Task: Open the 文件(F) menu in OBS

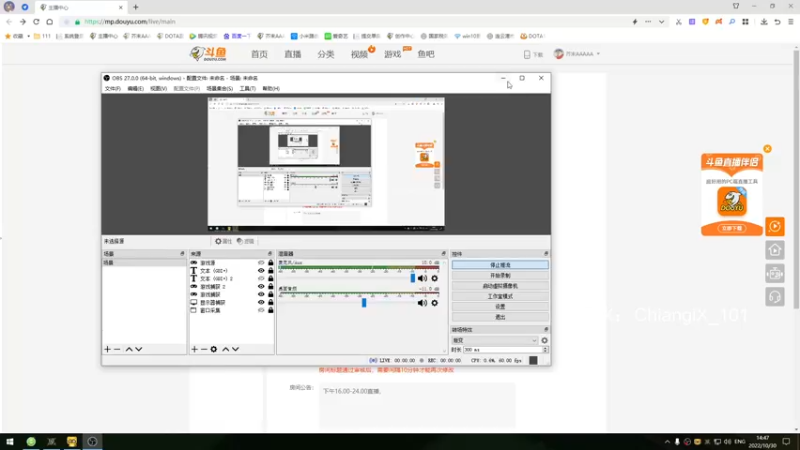Action: 112,89
